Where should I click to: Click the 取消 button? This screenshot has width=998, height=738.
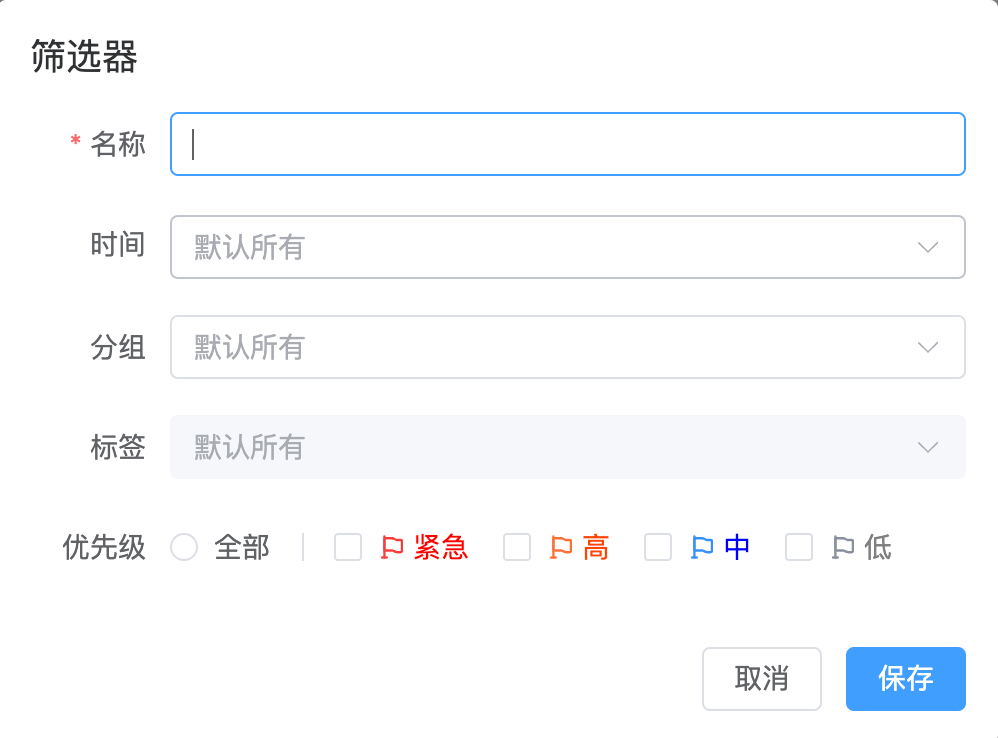762,679
